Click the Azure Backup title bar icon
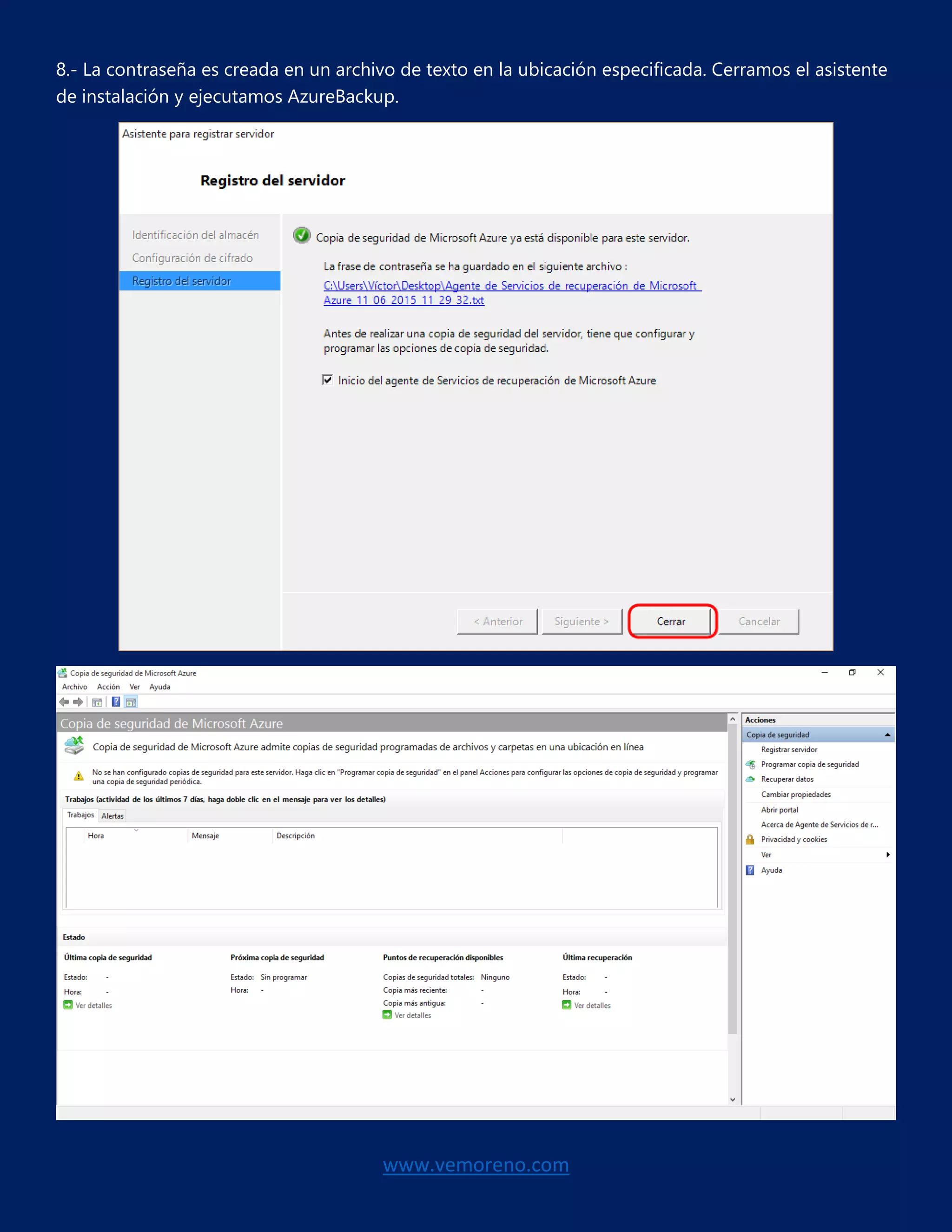Image resolution: width=952 pixels, height=1232 pixels. point(63,672)
